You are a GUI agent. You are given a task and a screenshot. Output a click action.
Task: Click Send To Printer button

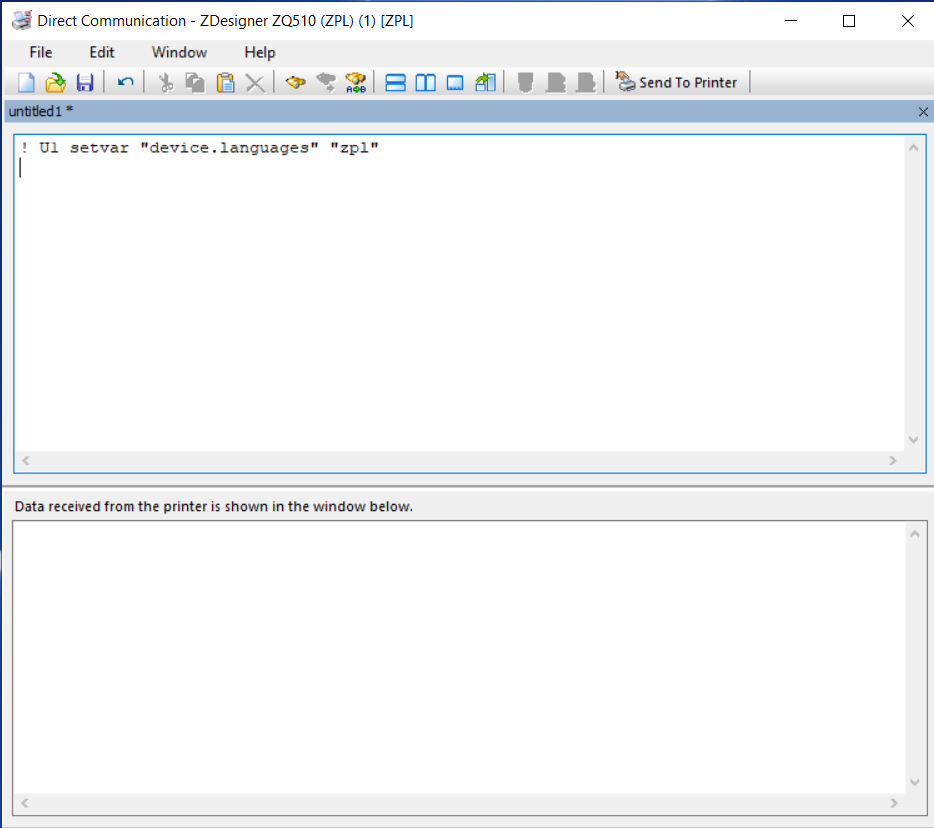[x=677, y=83]
